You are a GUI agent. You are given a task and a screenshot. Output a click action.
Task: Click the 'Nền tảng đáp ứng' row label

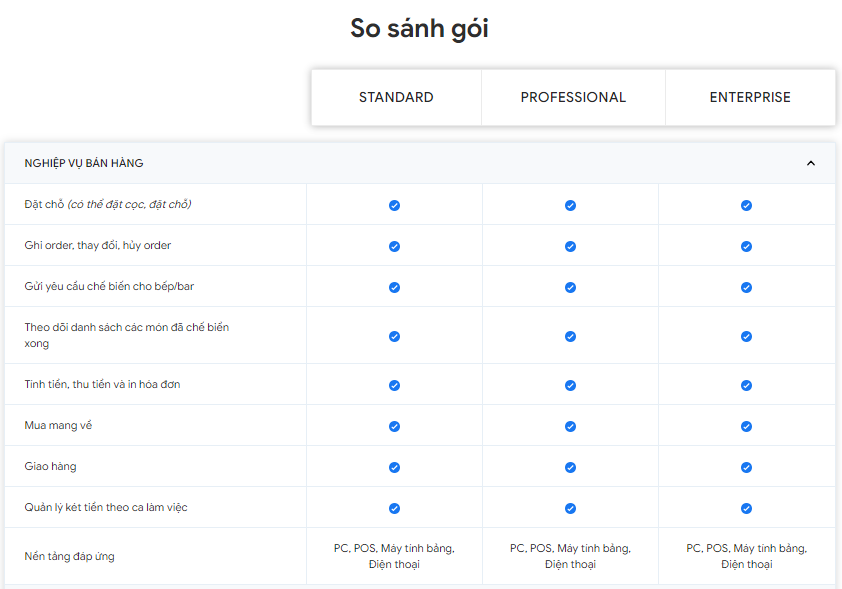click(69, 557)
